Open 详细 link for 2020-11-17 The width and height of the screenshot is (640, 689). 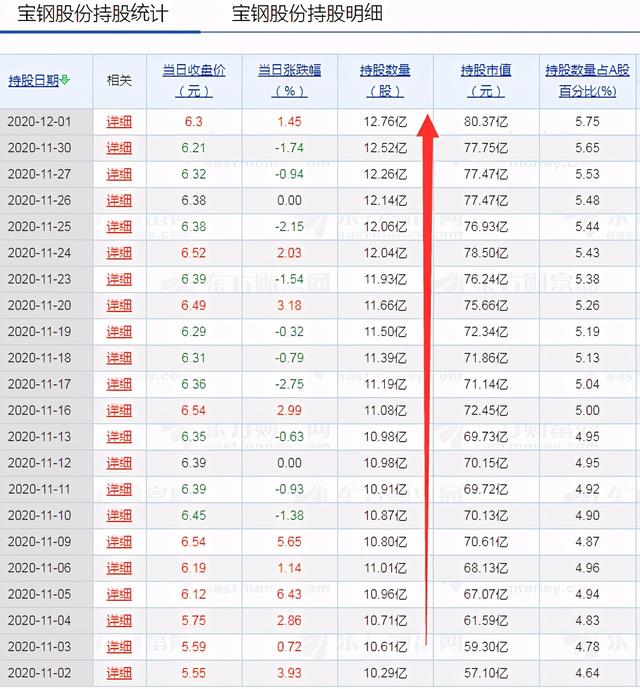pyautogui.click(x=119, y=384)
